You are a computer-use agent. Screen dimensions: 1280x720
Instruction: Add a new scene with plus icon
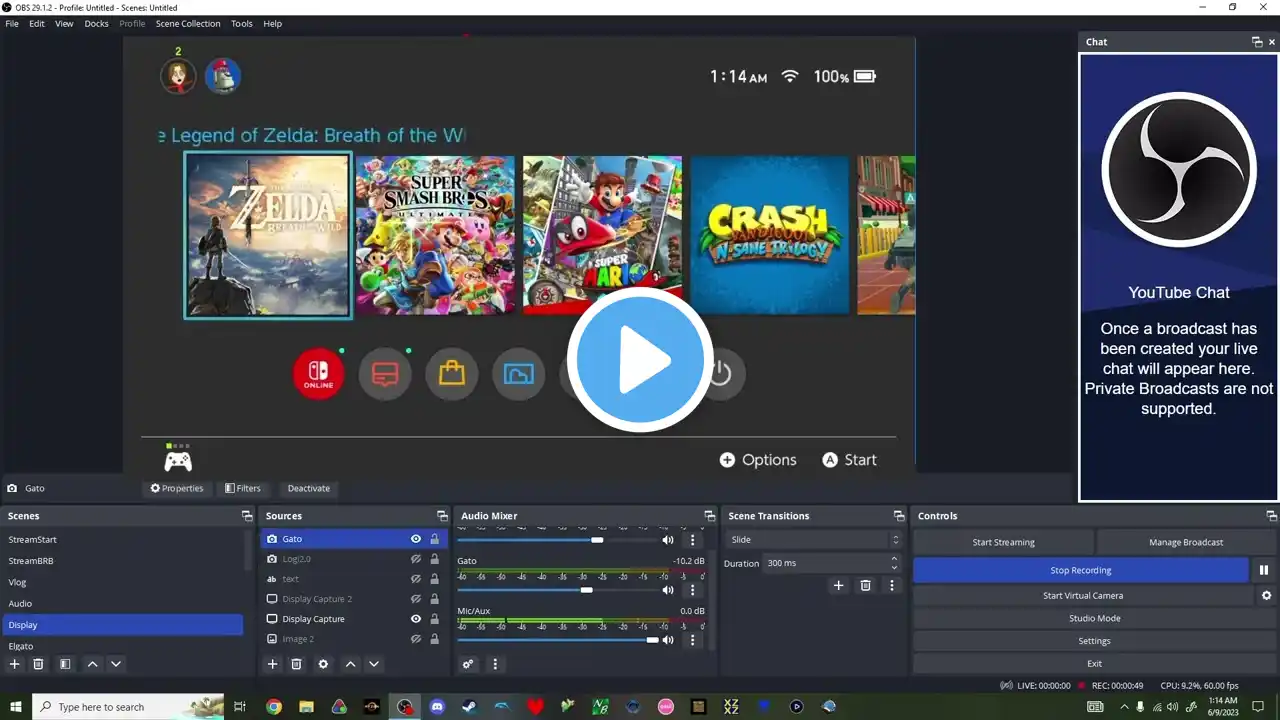14,664
